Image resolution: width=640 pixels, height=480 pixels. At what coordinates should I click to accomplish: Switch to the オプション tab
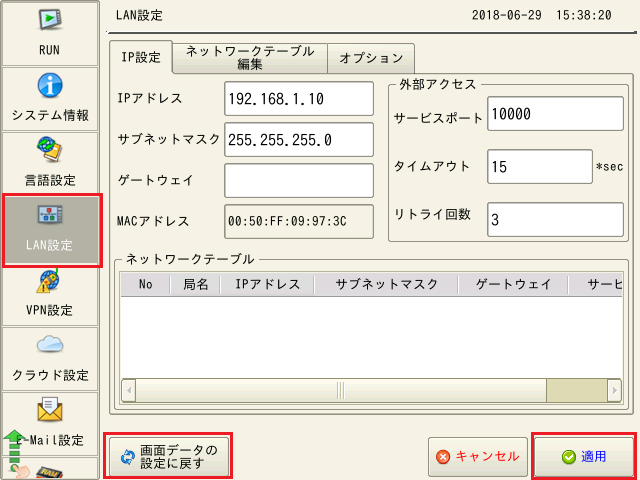tap(371, 58)
